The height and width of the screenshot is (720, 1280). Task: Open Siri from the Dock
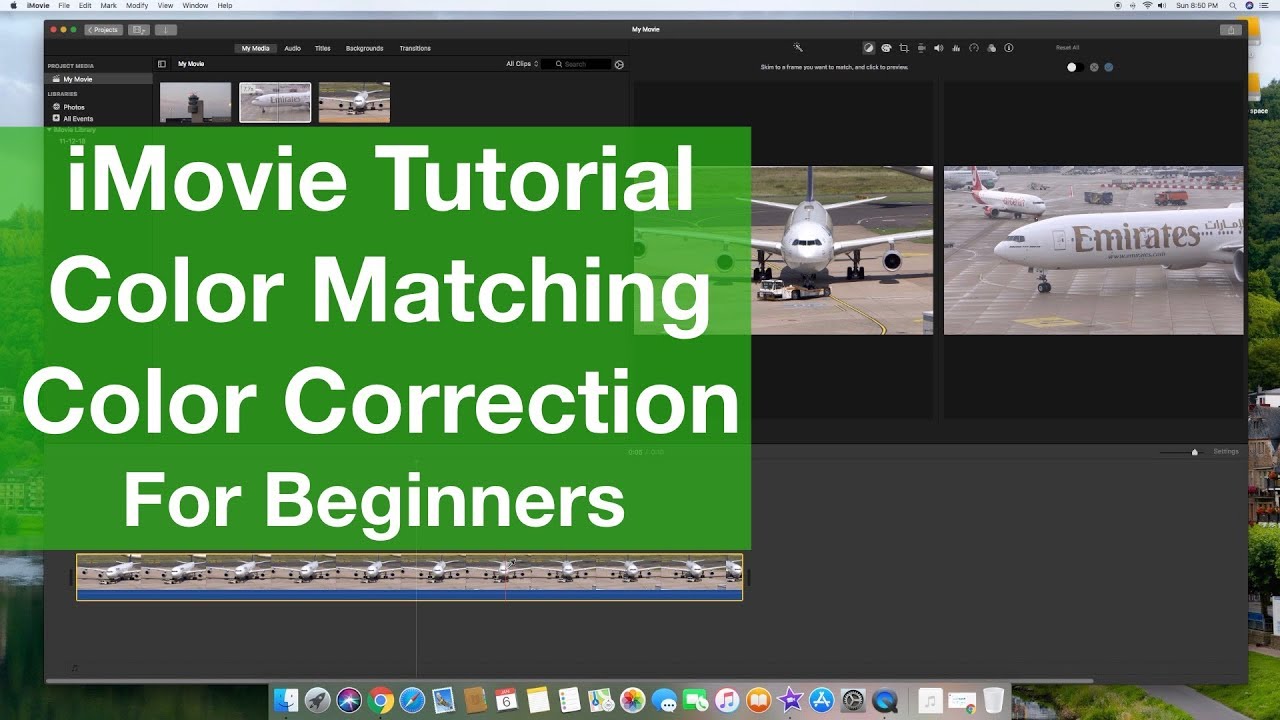349,700
